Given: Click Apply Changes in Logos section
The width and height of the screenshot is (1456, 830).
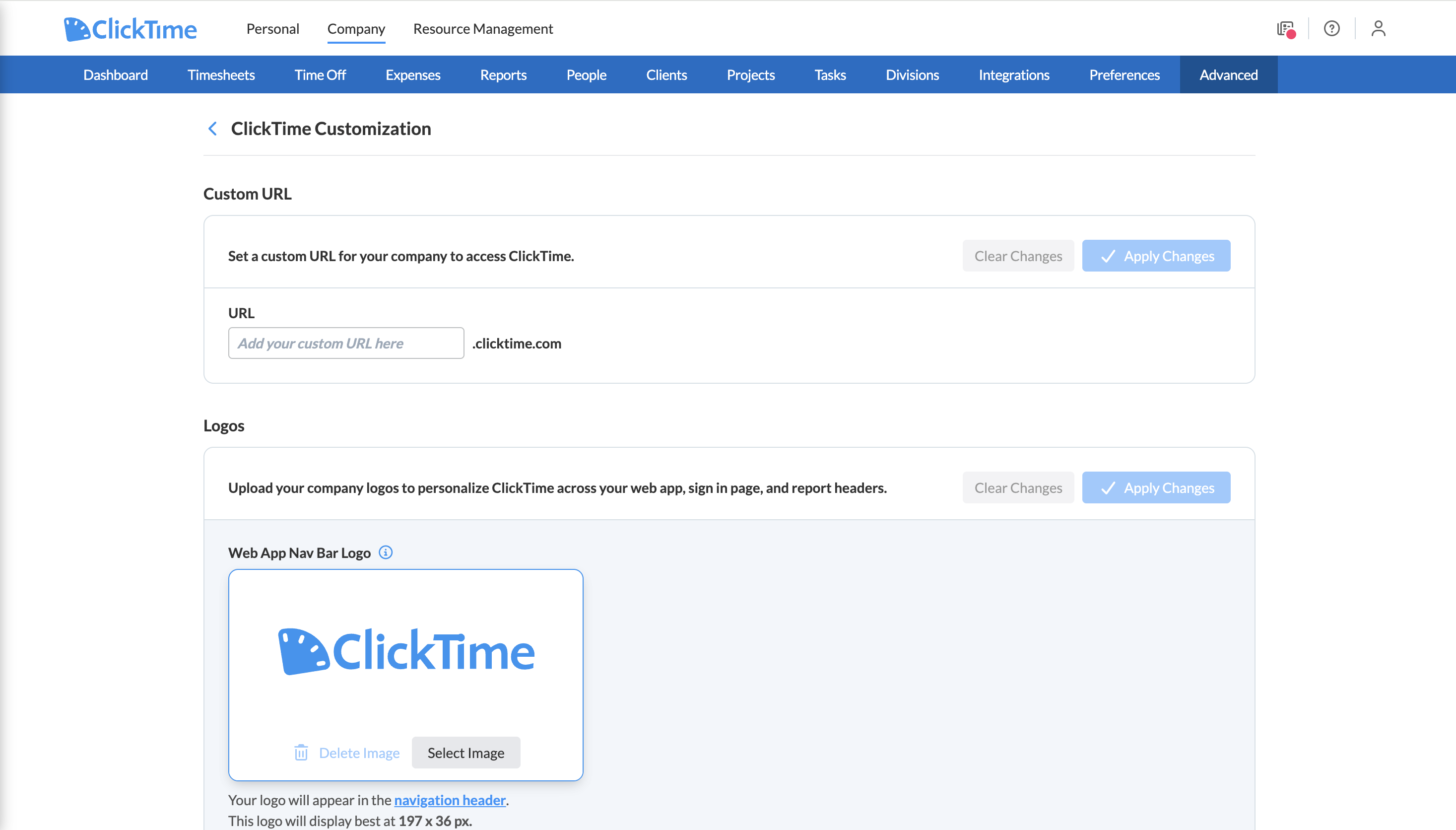Looking at the screenshot, I should click(1156, 488).
